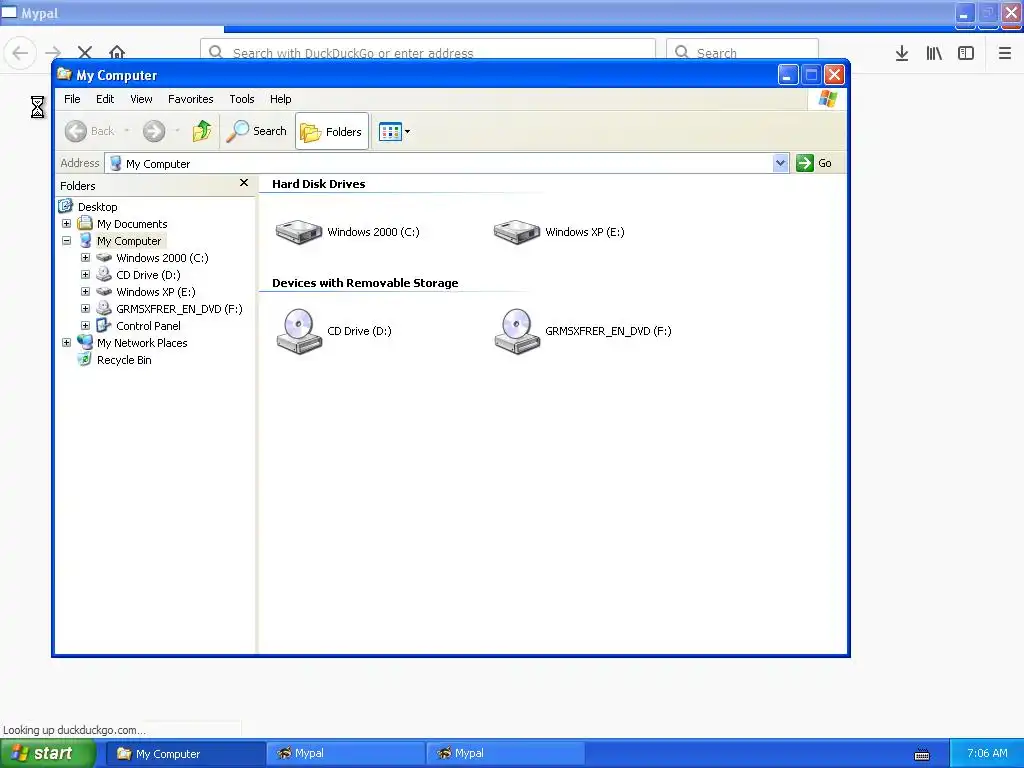Select My Computer in folder tree

(129, 241)
